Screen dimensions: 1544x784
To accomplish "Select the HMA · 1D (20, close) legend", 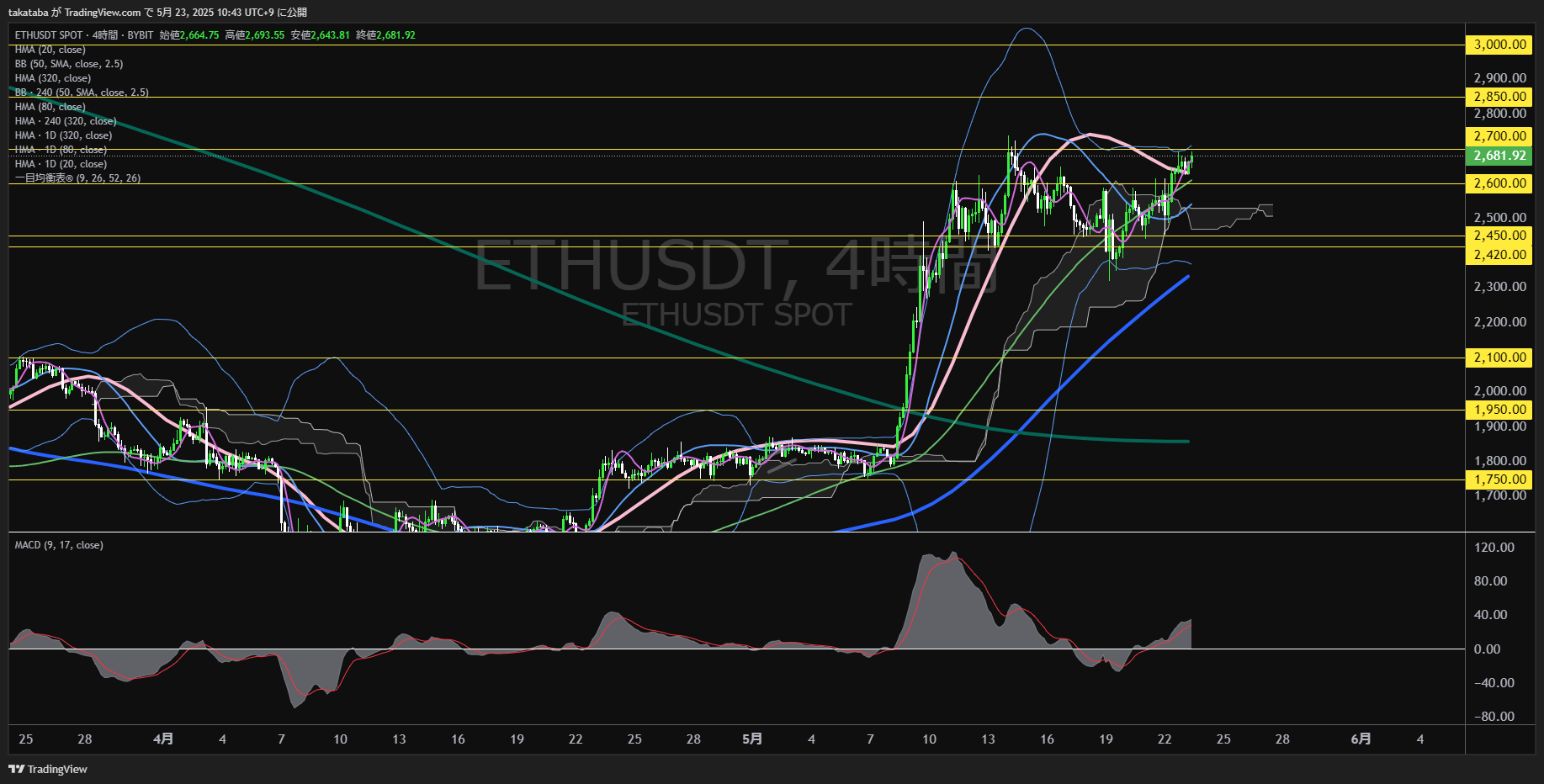I will pos(61,164).
